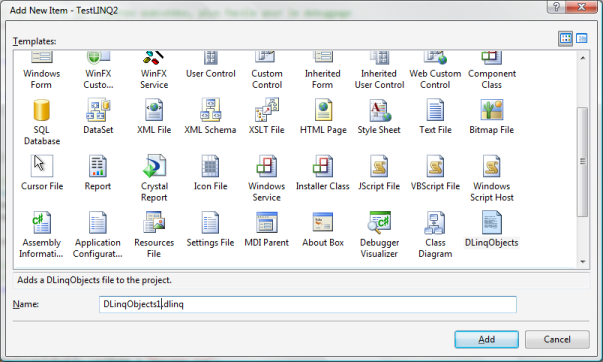Choose the Debugger Visualizer template icon
Image resolution: width=603 pixels, height=362 pixels.
click(x=379, y=222)
